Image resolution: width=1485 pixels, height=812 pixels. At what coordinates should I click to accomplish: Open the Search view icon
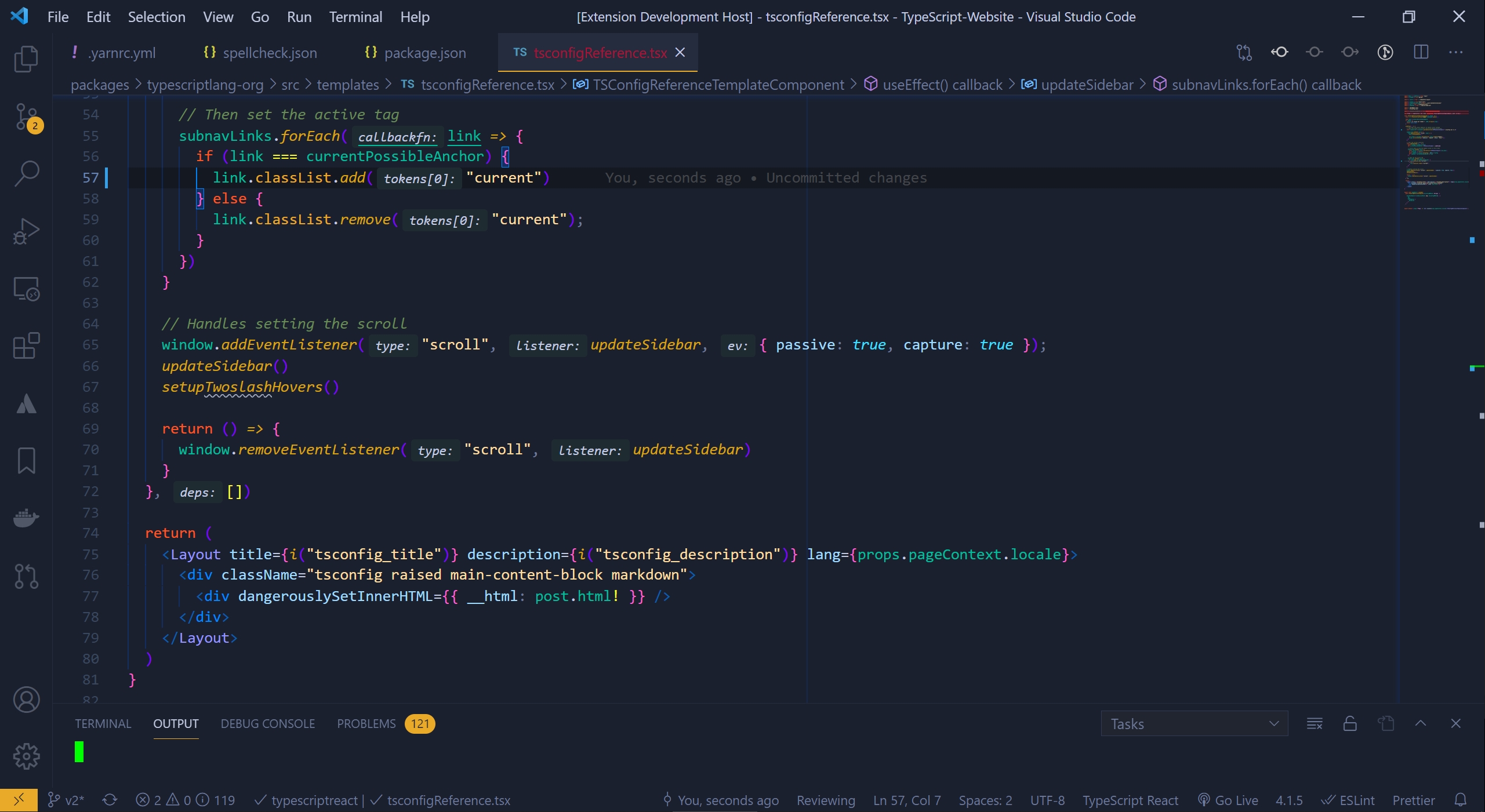click(26, 173)
